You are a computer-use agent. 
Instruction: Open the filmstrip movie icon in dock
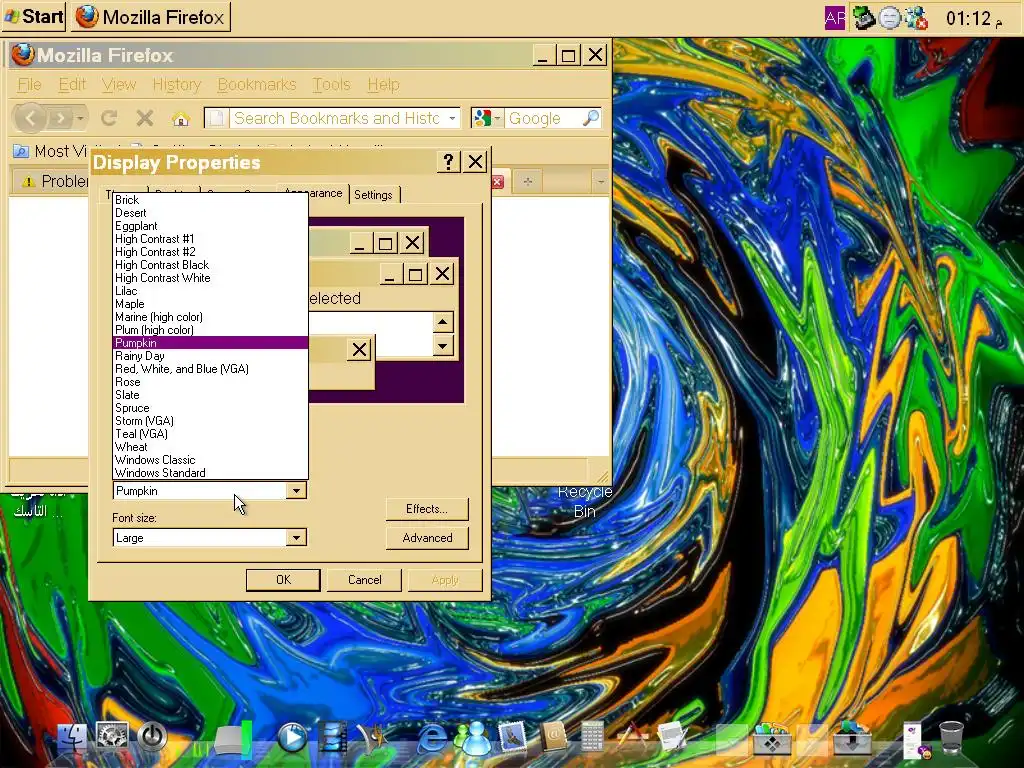point(332,738)
